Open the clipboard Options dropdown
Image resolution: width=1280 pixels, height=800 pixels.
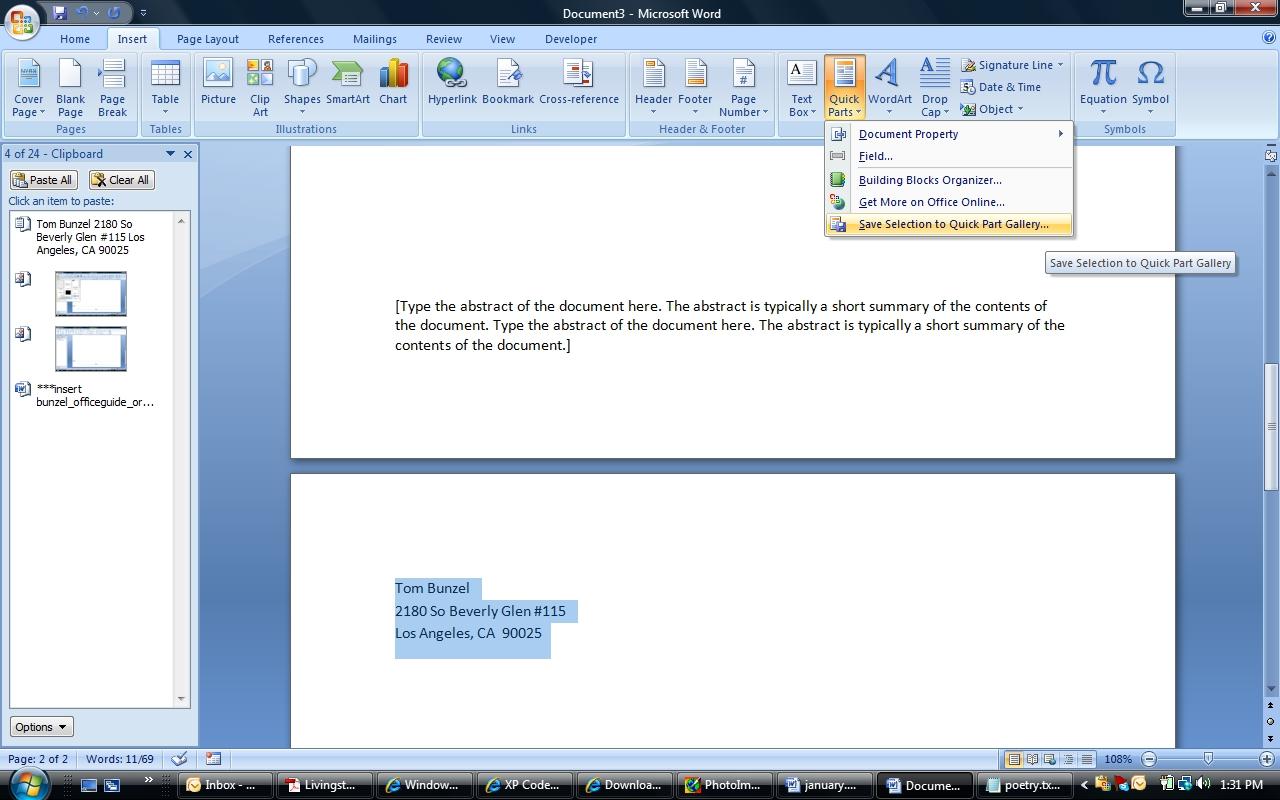(40, 726)
